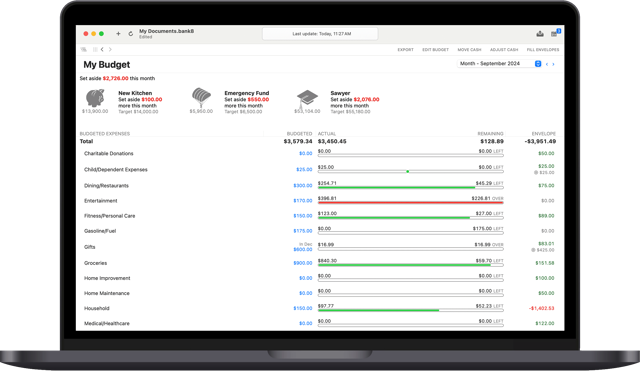
Task: Show next month with blue right arrow
Action: pos(553,64)
